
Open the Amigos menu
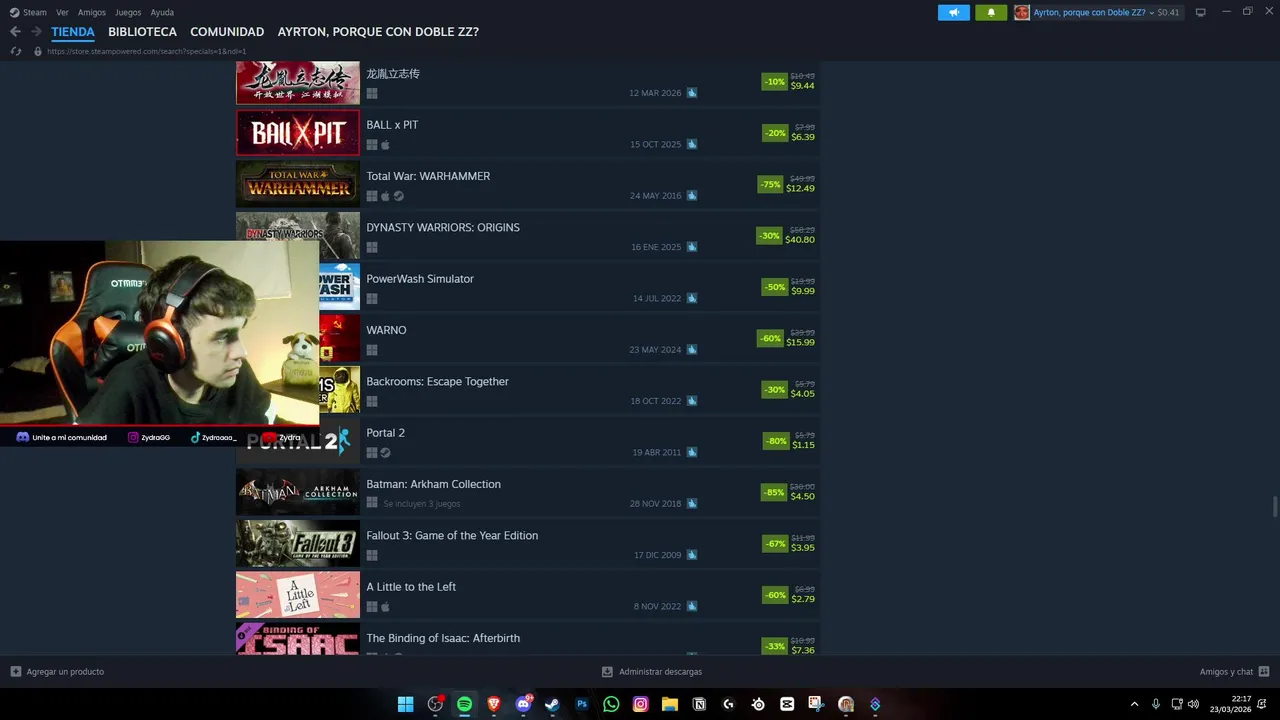click(92, 12)
